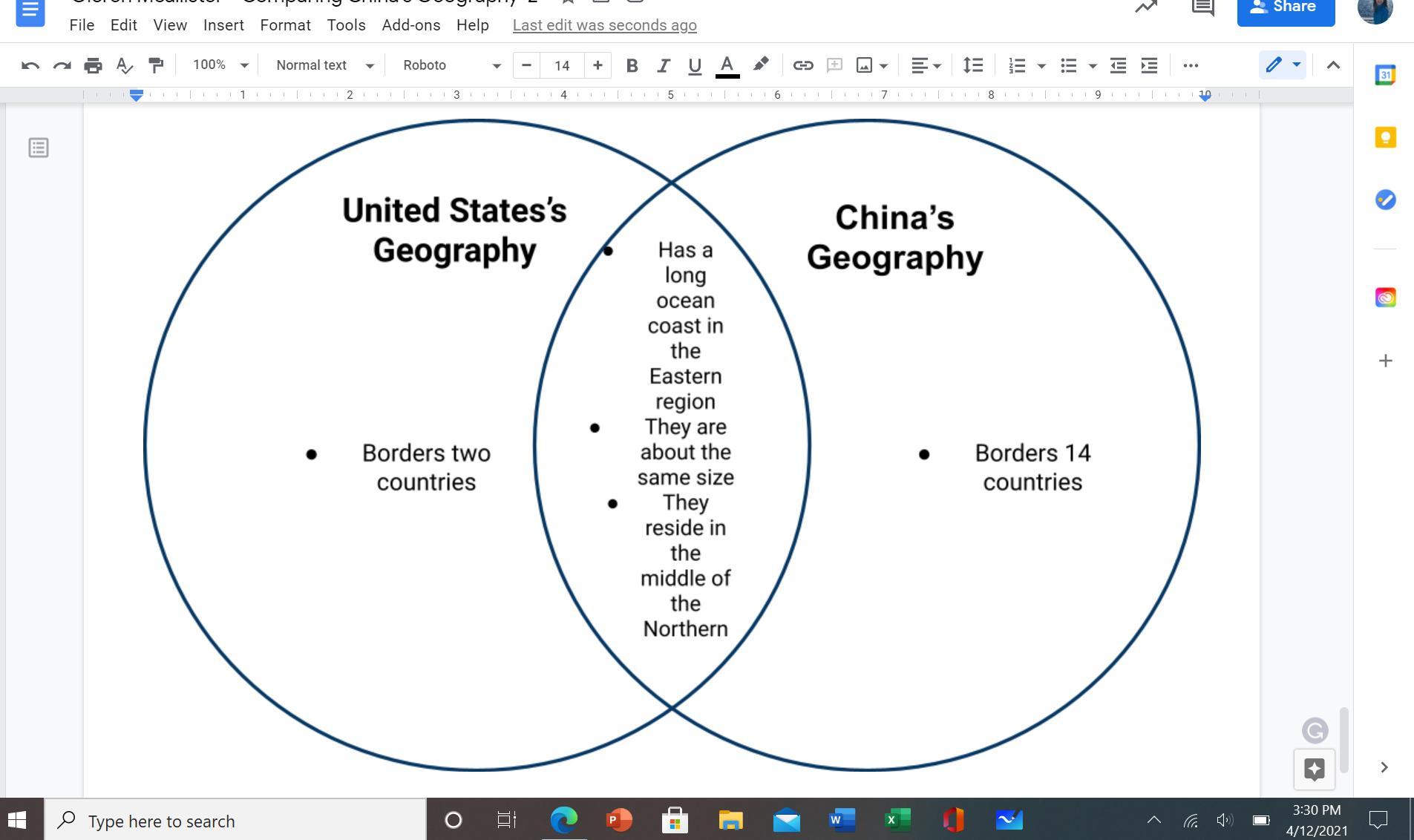Toggle the numbered list button

point(1017,65)
